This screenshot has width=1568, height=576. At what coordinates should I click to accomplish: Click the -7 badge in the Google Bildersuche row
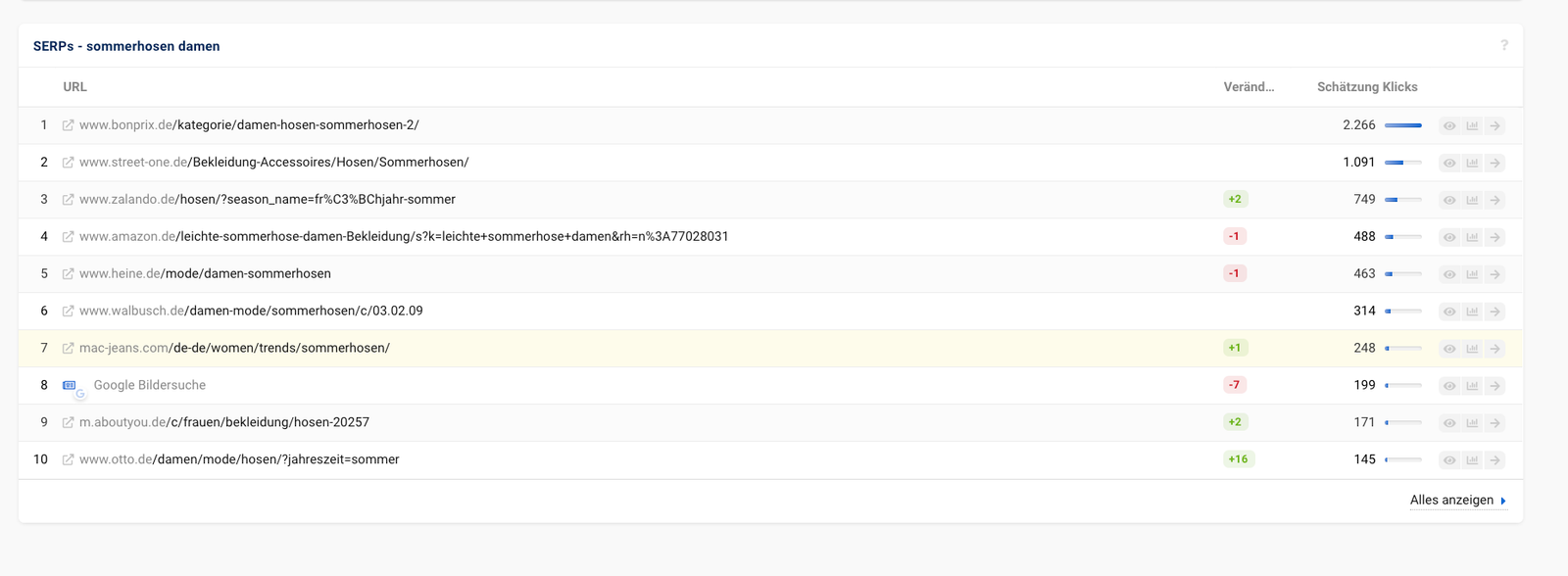(1235, 386)
